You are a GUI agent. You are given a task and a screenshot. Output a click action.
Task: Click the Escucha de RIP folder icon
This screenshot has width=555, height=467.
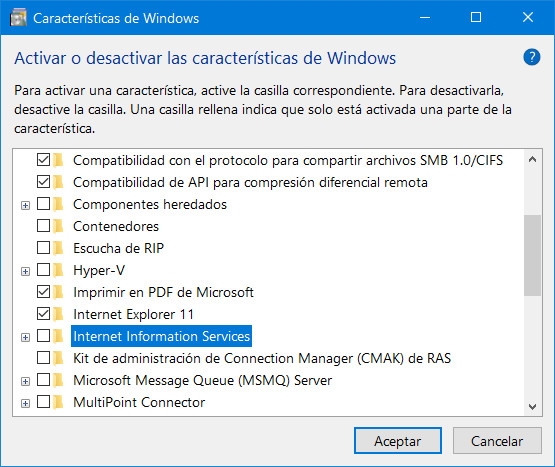58,248
